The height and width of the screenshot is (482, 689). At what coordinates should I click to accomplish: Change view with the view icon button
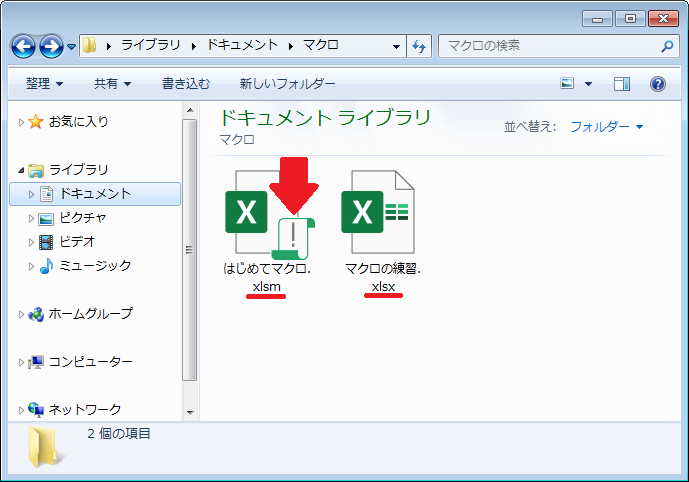[567, 83]
